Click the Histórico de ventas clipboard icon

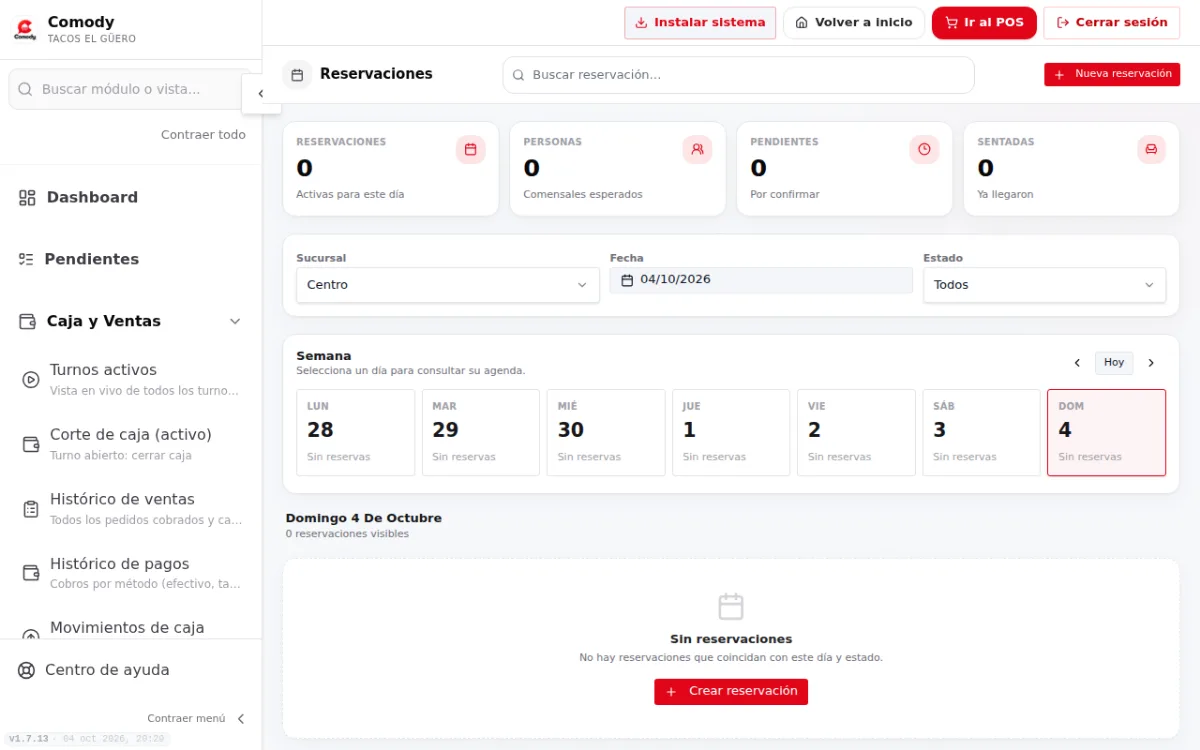(31, 508)
